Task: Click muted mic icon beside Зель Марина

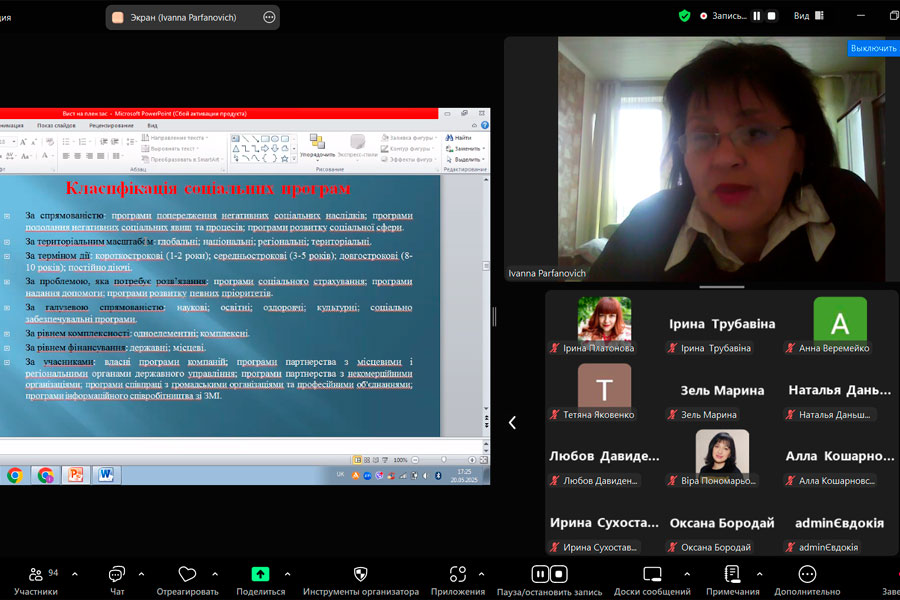Action: tap(672, 415)
